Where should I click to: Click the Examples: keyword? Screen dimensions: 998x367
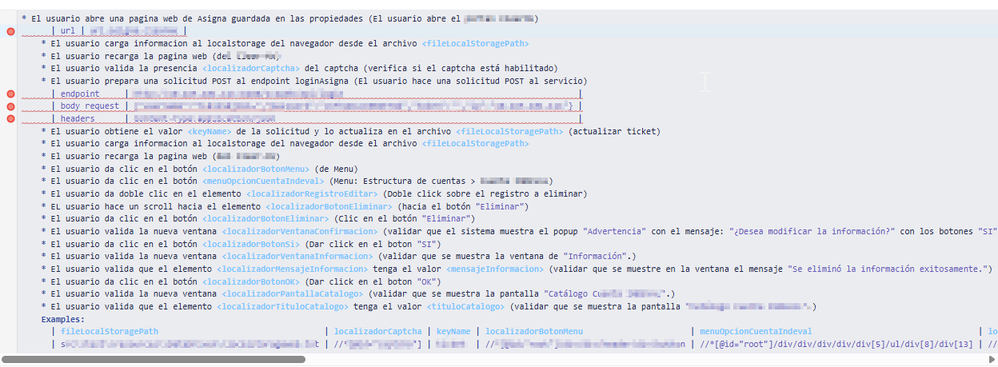point(62,319)
